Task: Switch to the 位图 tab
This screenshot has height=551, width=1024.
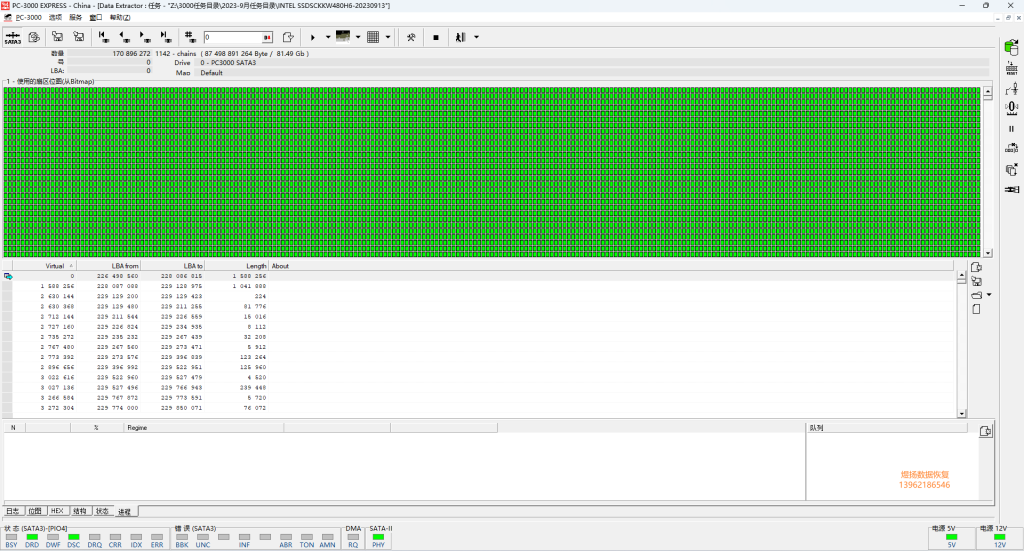Action: click(x=35, y=511)
